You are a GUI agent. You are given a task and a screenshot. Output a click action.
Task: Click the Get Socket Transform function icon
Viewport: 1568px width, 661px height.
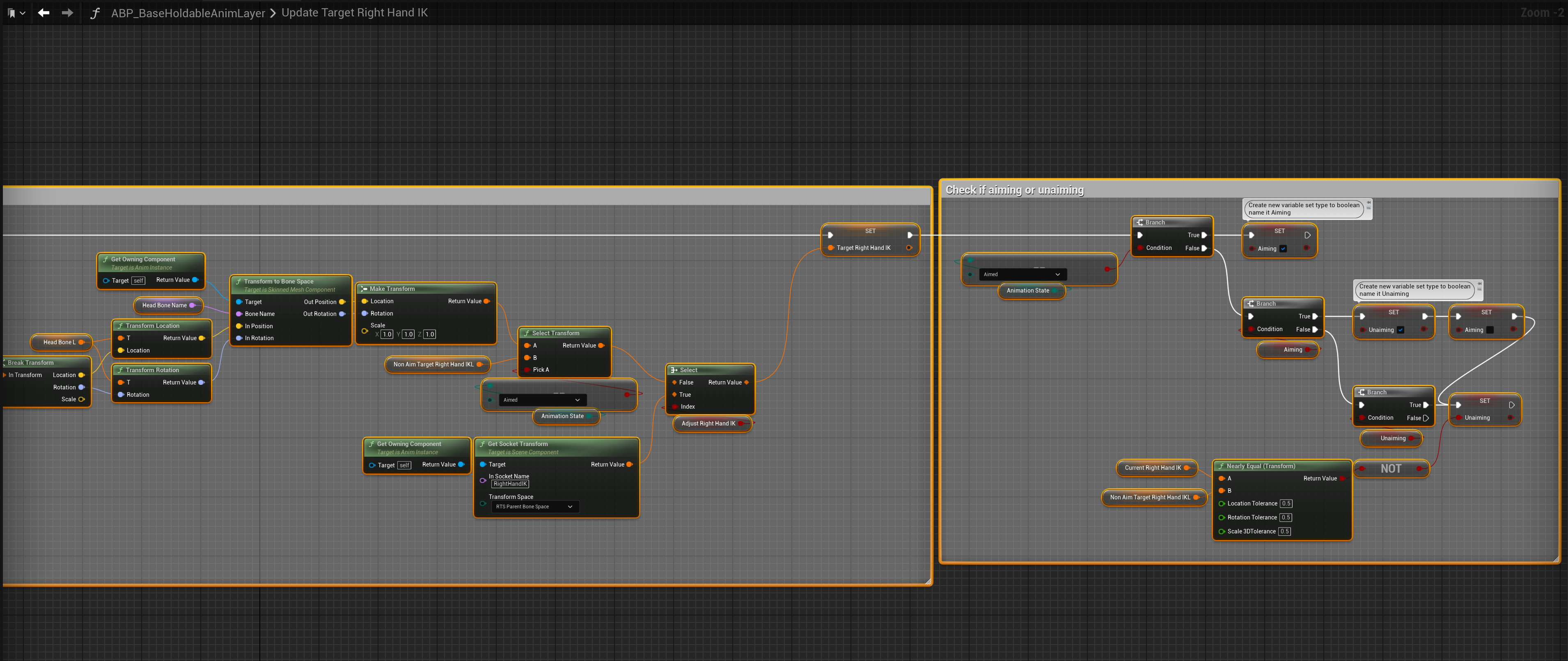pos(482,444)
